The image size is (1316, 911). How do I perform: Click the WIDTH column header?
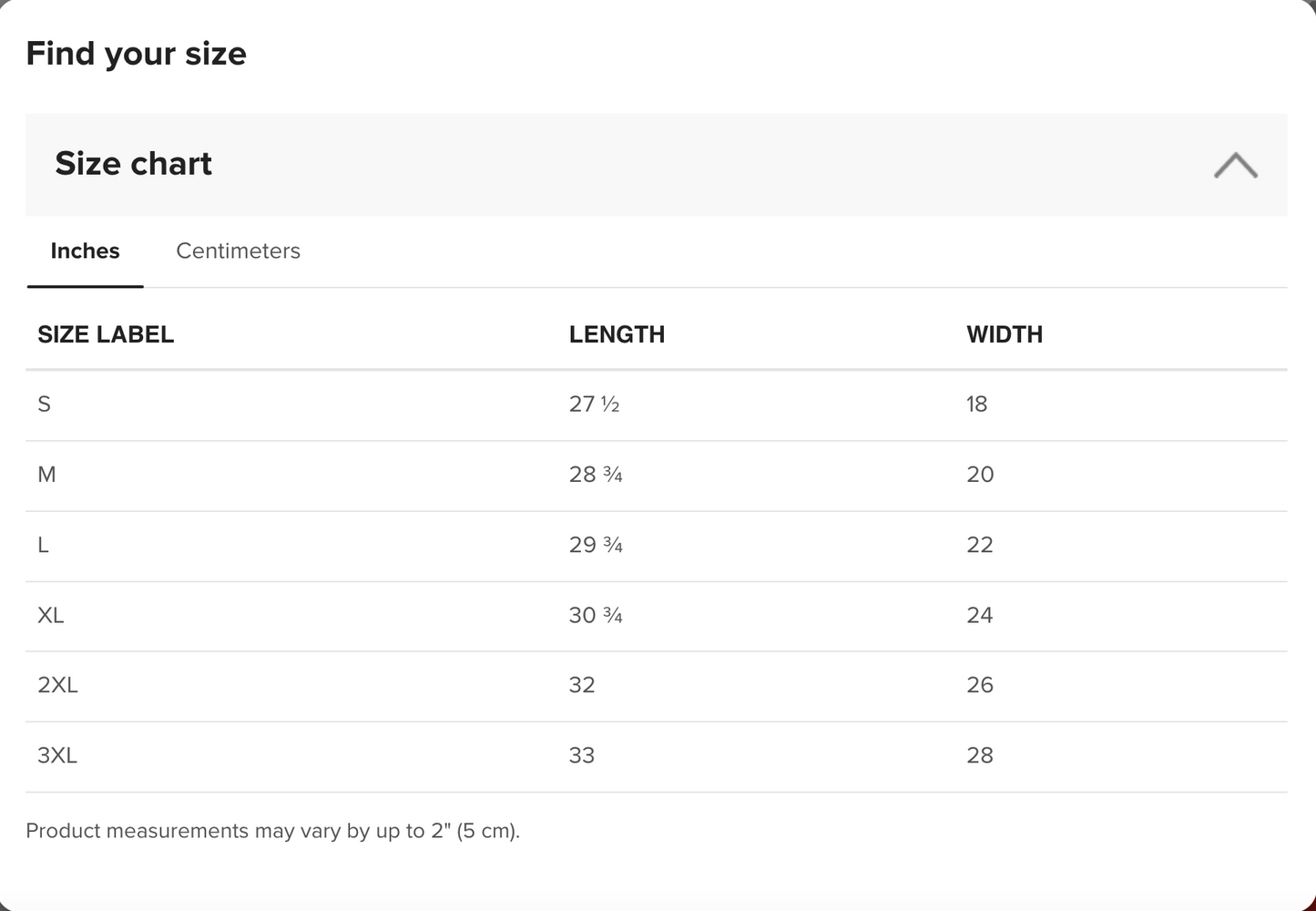[x=1004, y=334]
